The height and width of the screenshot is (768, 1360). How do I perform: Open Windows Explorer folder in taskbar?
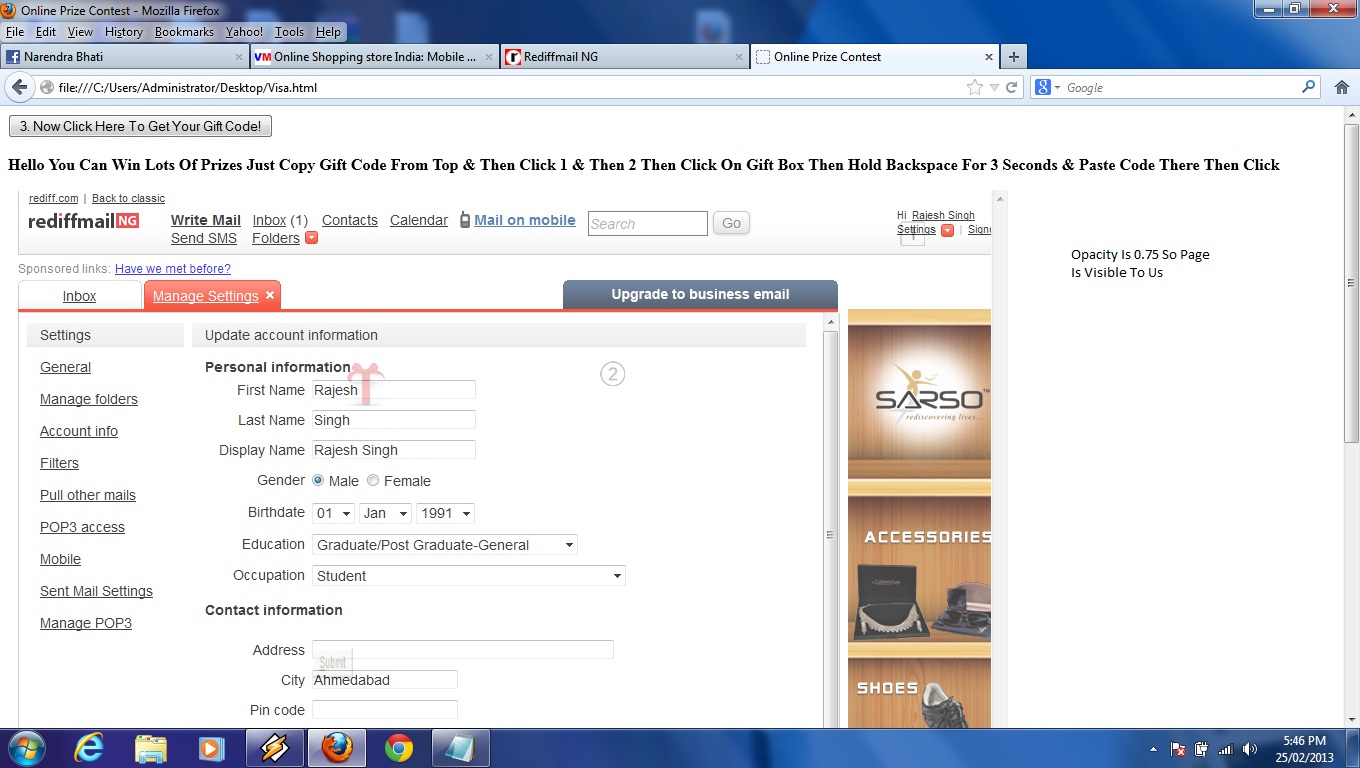(151, 748)
